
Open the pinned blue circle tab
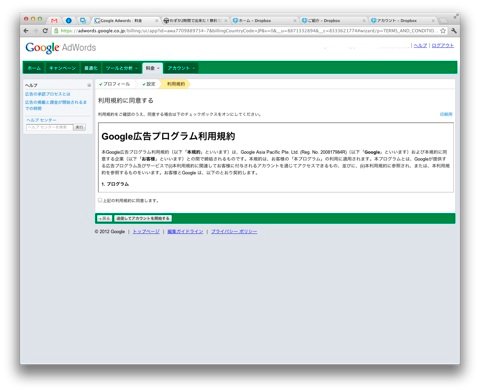pyautogui.click(x=68, y=21)
